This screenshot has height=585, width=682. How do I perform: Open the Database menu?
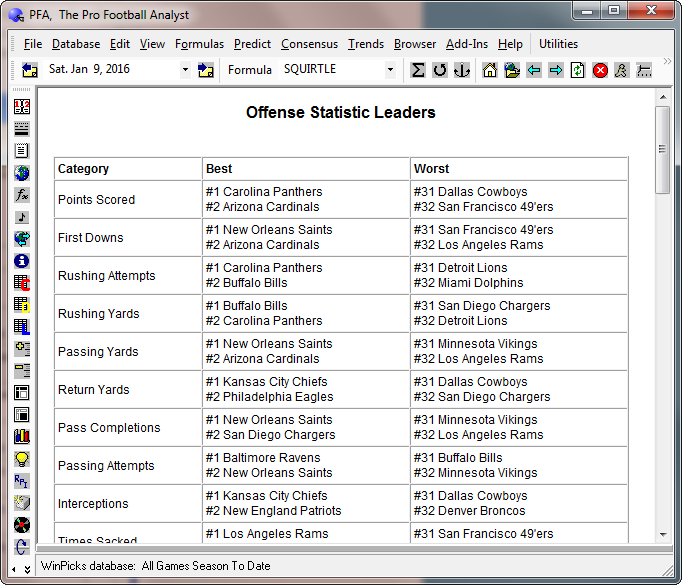pos(76,44)
